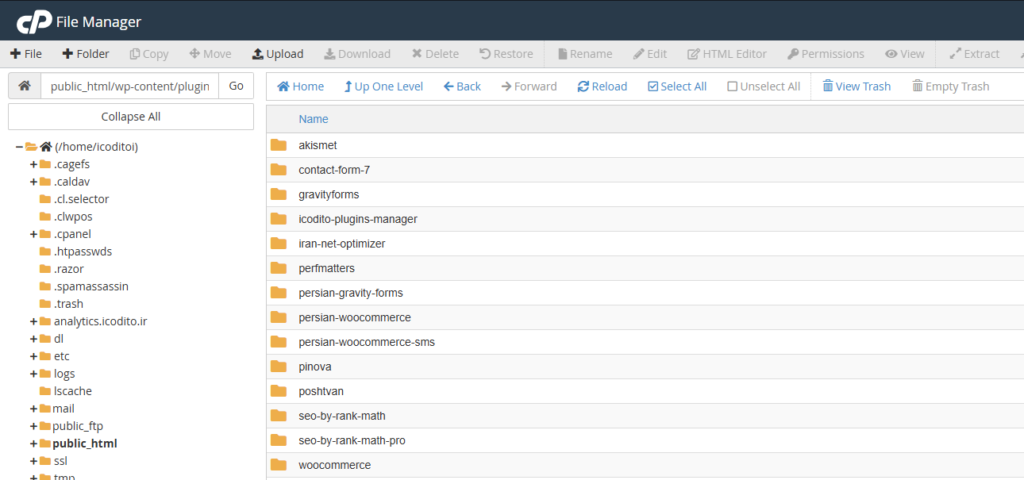This screenshot has height=480, width=1024.
Task: Select .spamassassin in folder tree
Action: pyautogui.click(x=91, y=286)
